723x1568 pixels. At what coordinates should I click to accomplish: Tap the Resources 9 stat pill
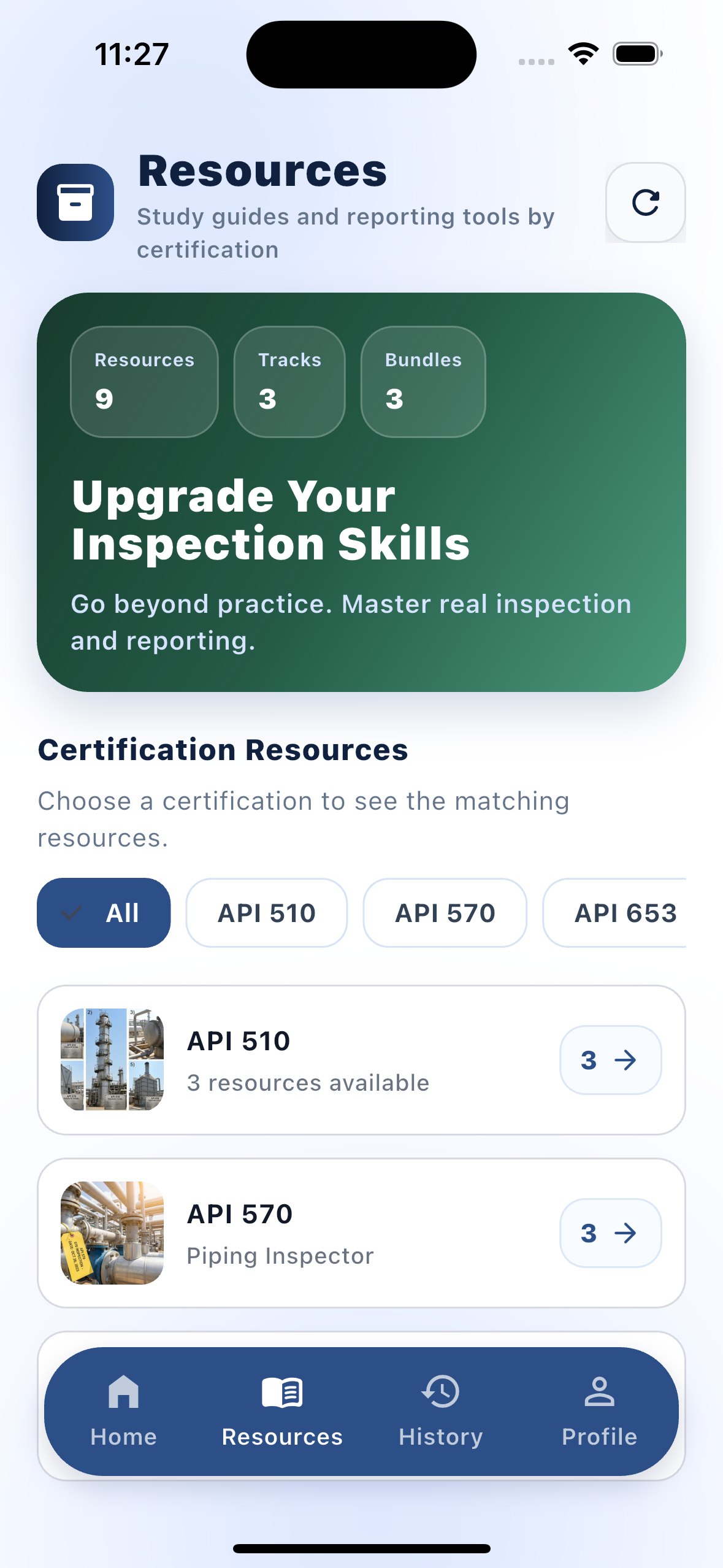coord(145,382)
